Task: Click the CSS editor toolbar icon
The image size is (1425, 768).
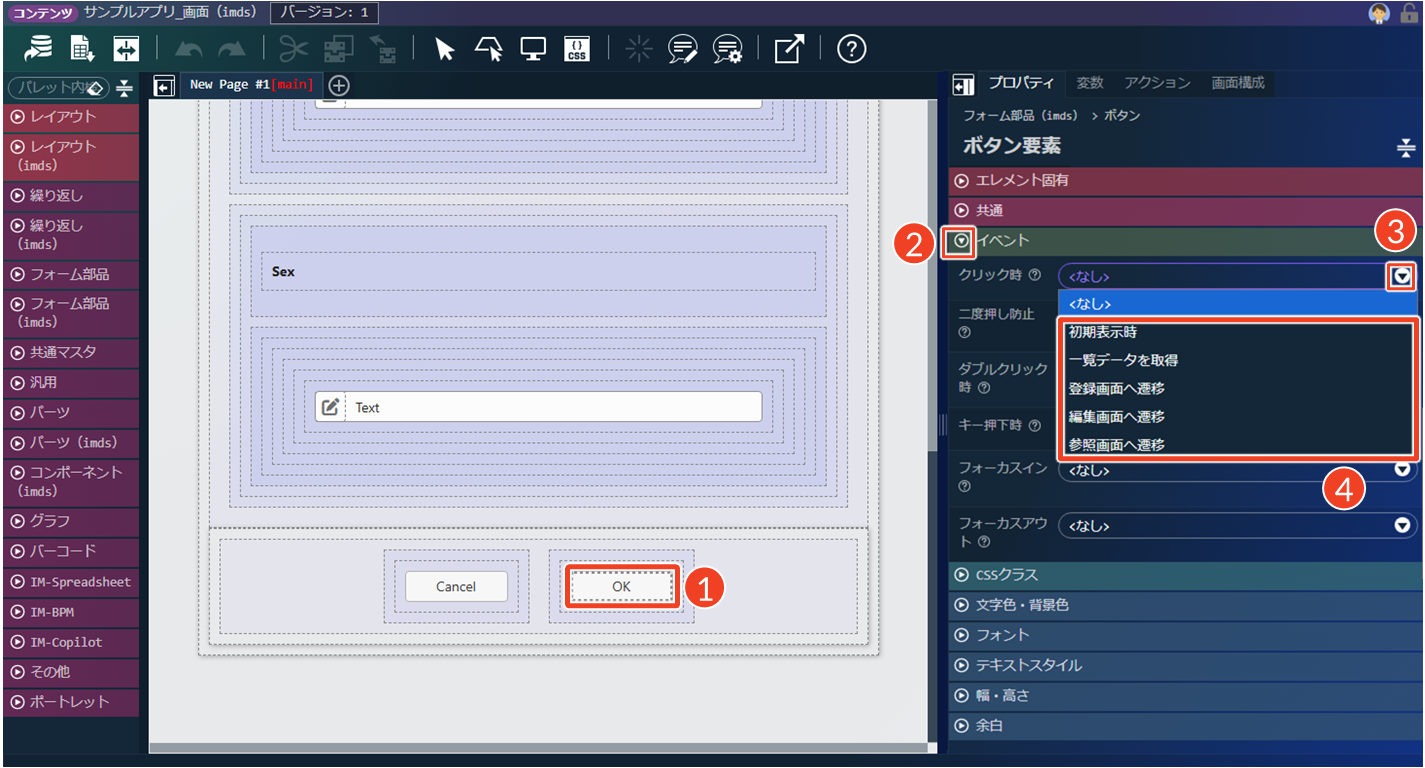Action: (x=577, y=49)
